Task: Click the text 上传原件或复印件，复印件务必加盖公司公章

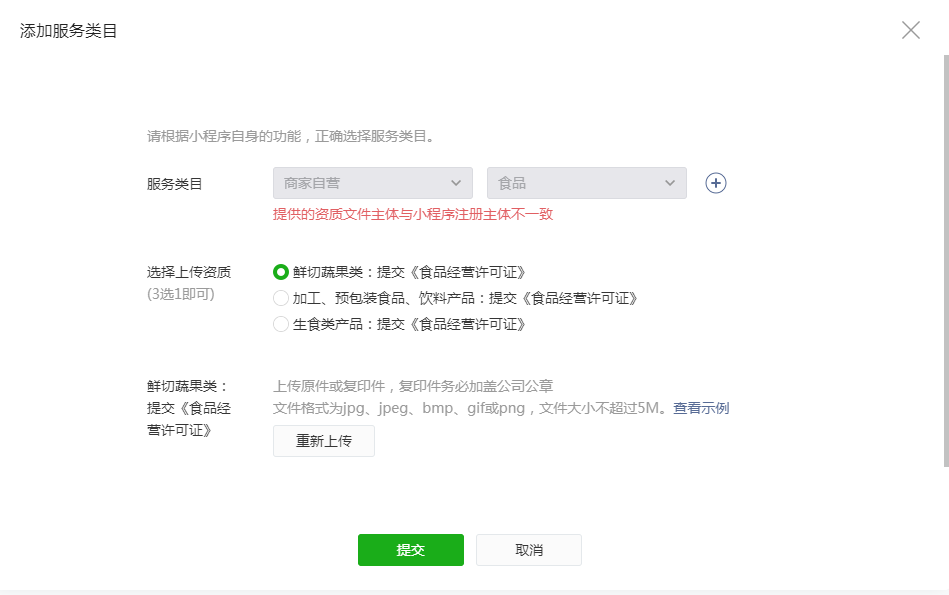Action: (413, 386)
